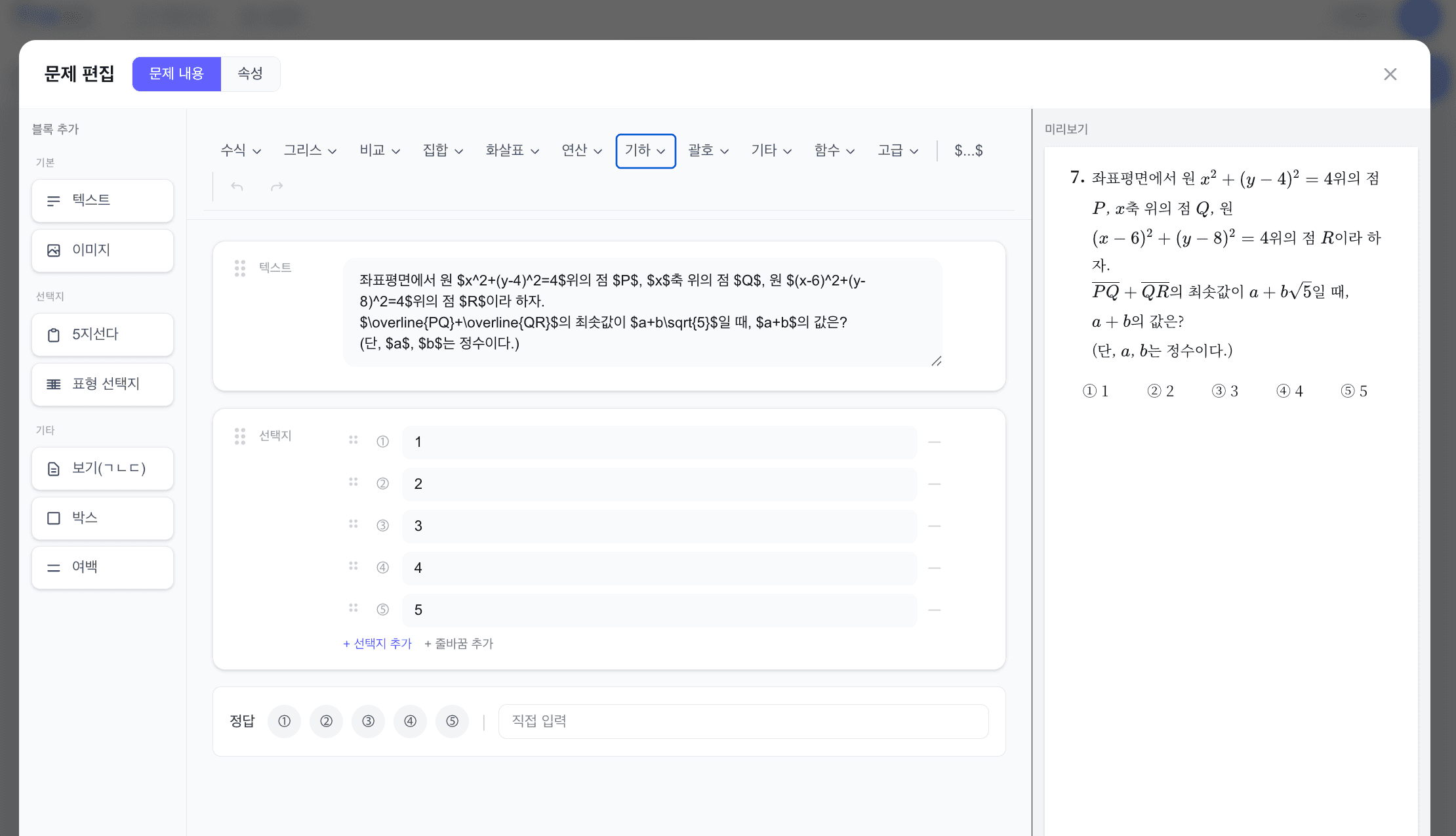
Task: Close the 문제 편집 dialog
Action: tap(1390, 74)
